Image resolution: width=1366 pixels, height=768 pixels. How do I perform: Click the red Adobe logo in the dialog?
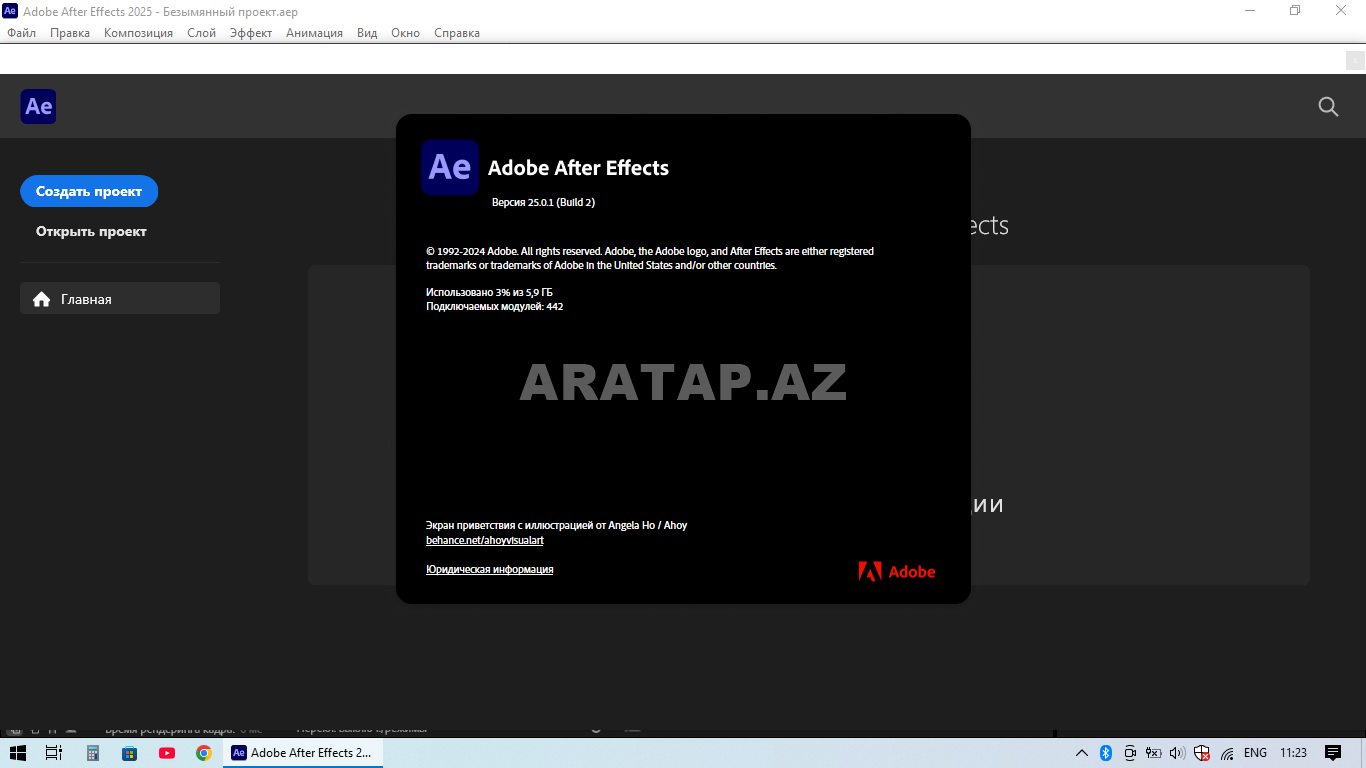point(897,571)
